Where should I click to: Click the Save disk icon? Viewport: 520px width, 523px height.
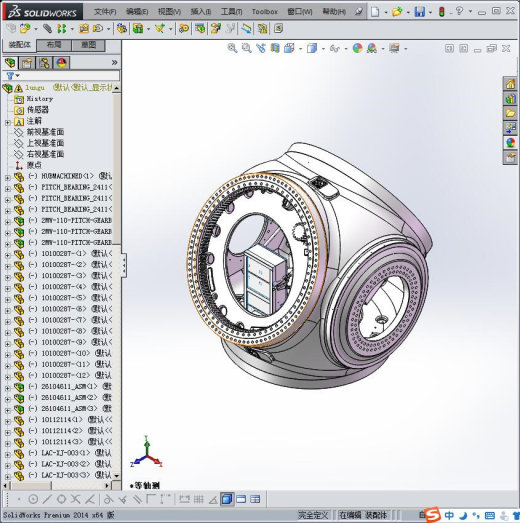[x=419, y=12]
